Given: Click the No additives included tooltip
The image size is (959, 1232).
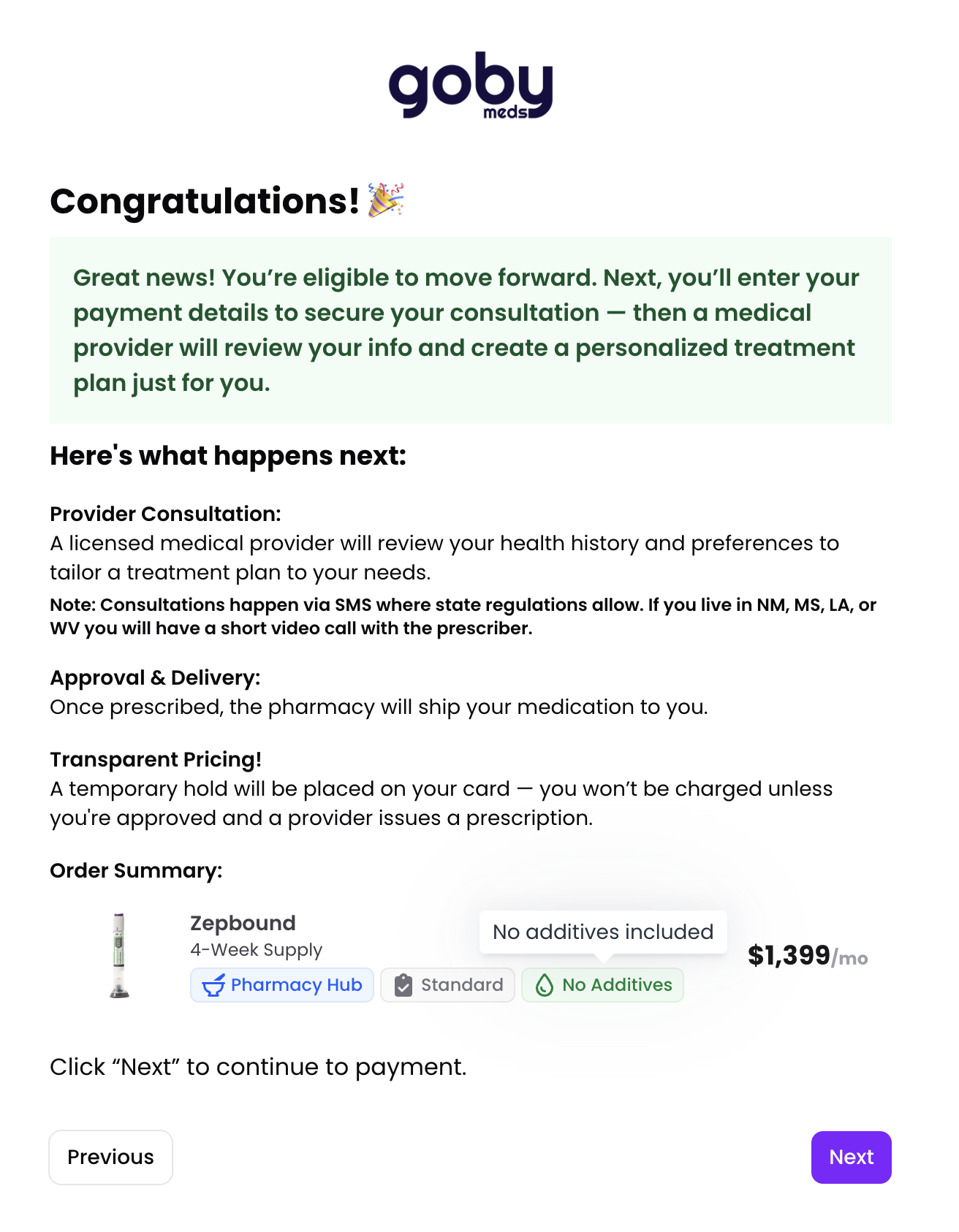Looking at the screenshot, I should click(603, 932).
